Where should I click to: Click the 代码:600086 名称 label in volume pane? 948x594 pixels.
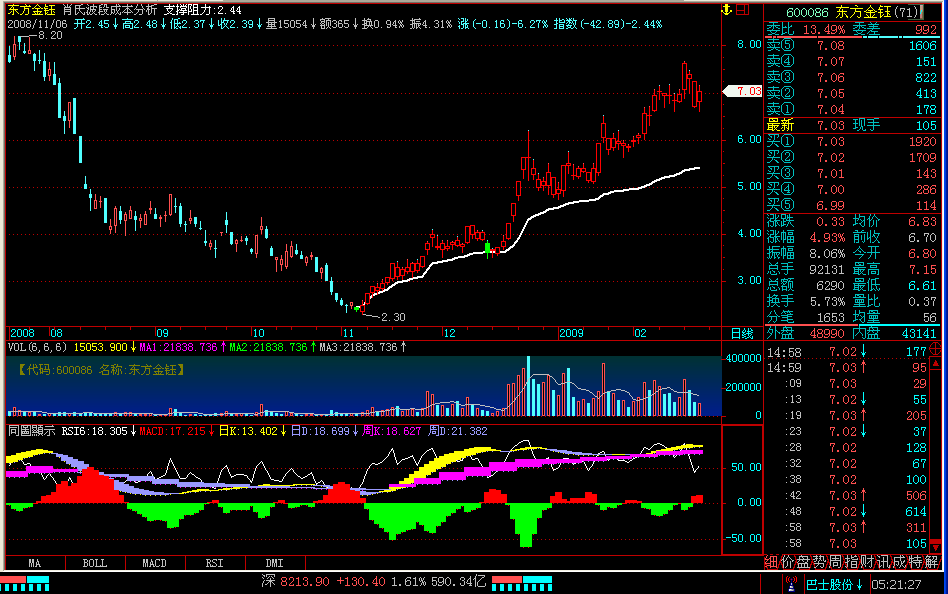point(101,370)
